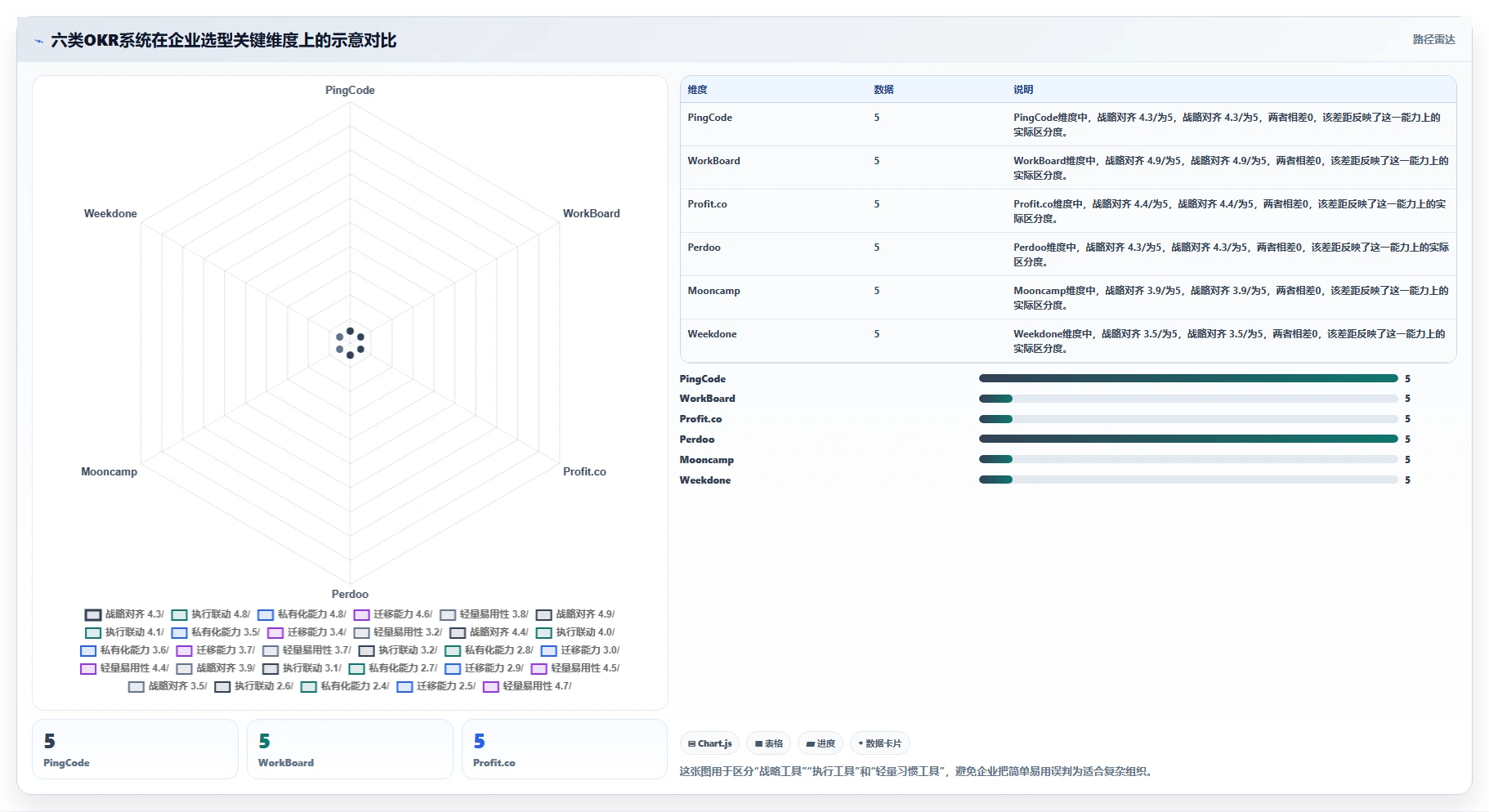Click the chart title 六类OKR系统 heading
1489x812 pixels.
[223, 41]
